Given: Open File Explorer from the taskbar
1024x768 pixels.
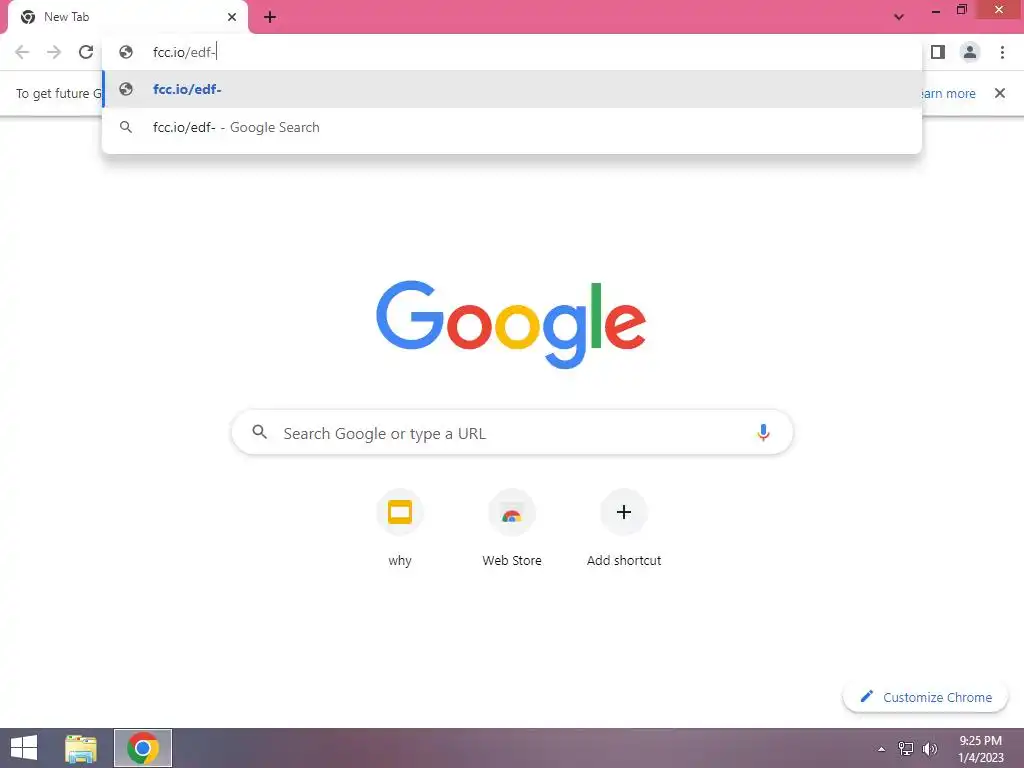Looking at the screenshot, I should pos(81,748).
